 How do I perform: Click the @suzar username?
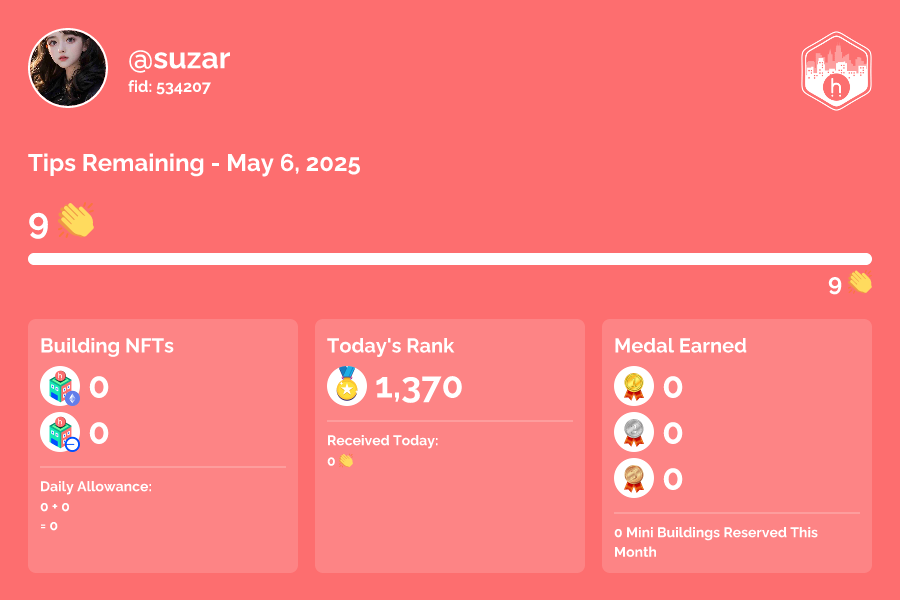tap(179, 59)
